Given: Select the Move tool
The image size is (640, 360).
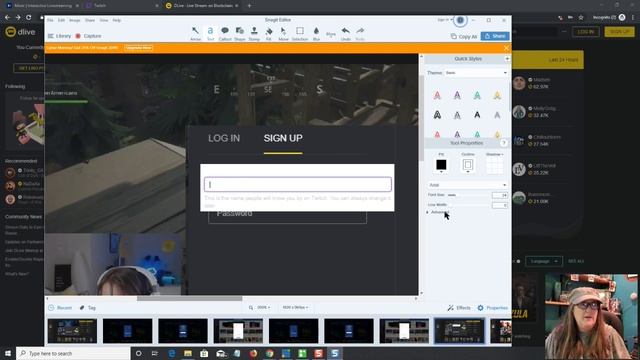Looking at the screenshot, I should click(283, 33).
